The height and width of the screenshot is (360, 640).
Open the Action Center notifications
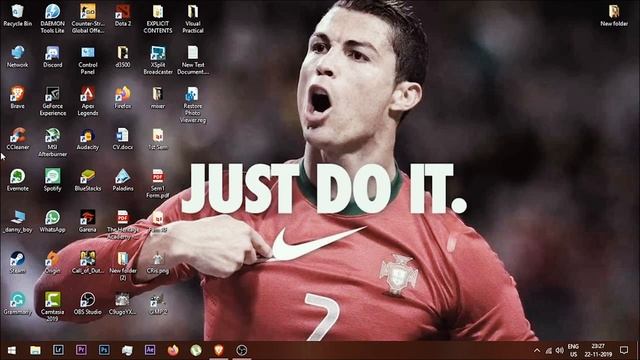coord(624,351)
